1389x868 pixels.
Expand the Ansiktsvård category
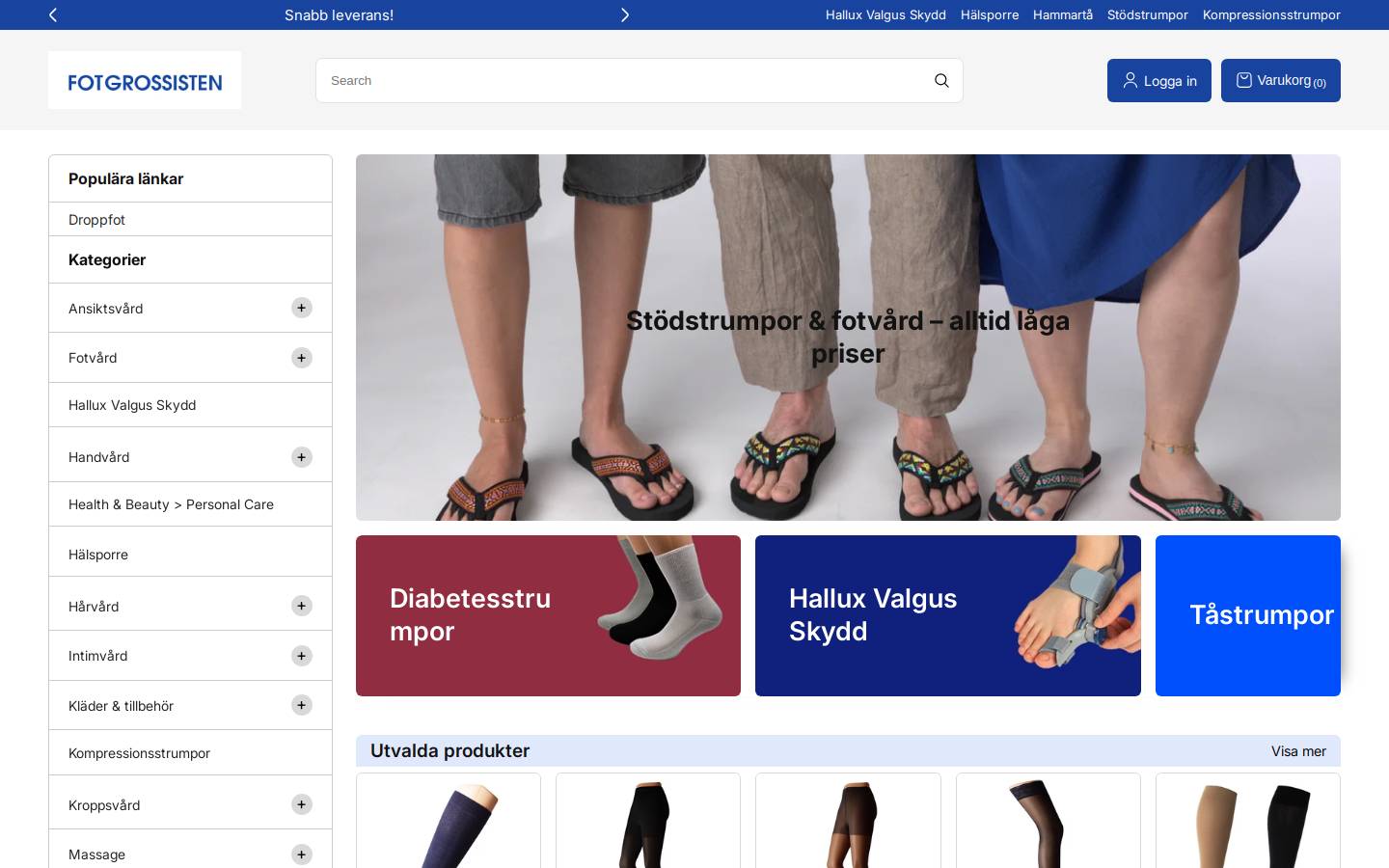click(302, 308)
